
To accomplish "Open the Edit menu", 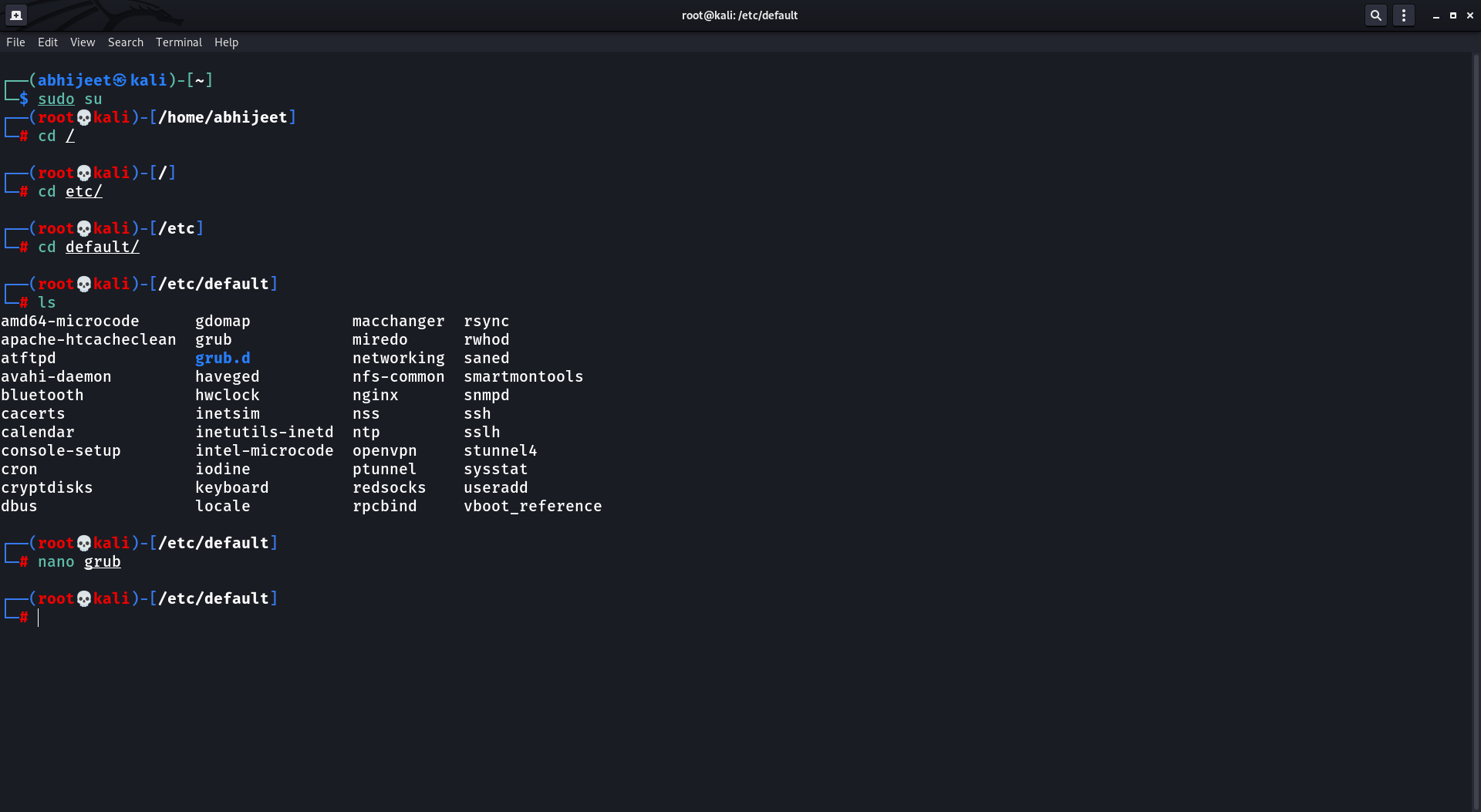I will 48,42.
